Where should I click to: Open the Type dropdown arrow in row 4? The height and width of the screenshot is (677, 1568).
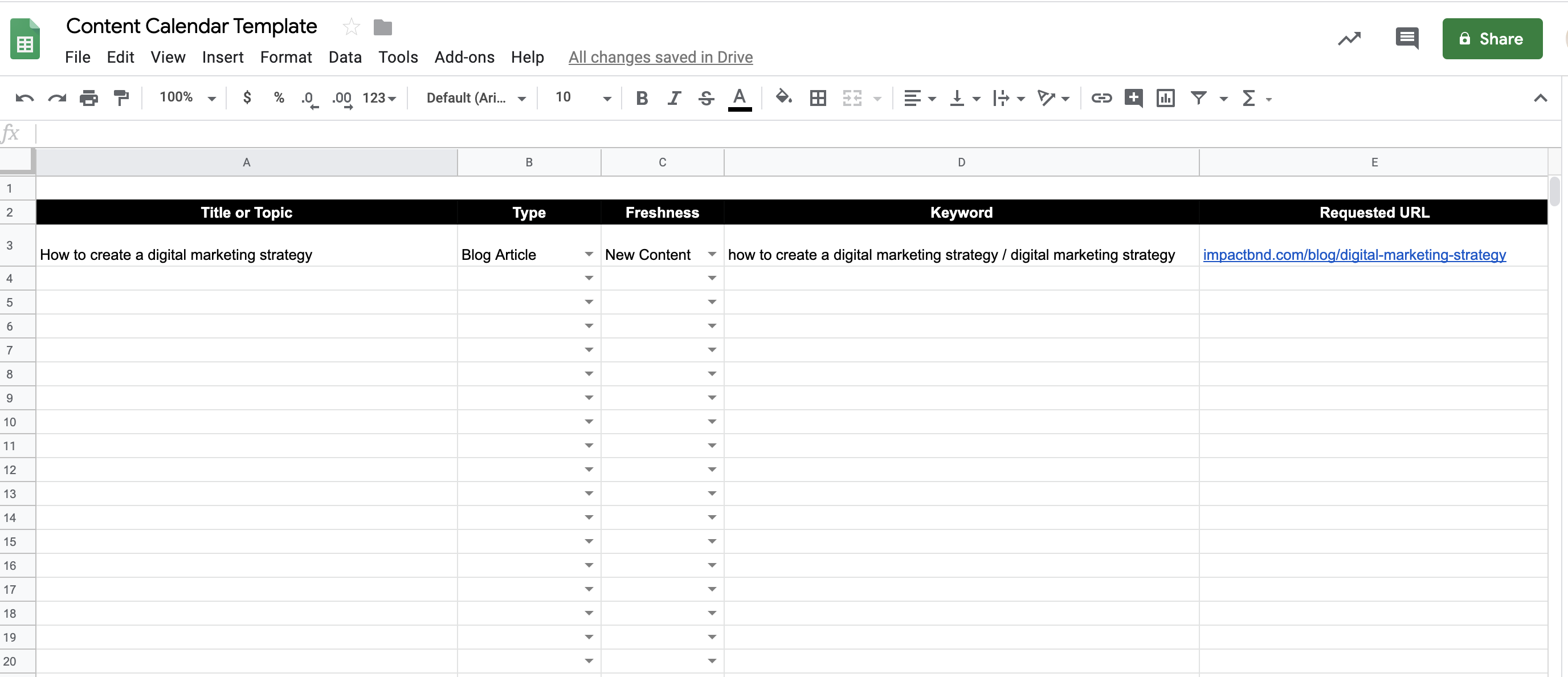coord(589,278)
